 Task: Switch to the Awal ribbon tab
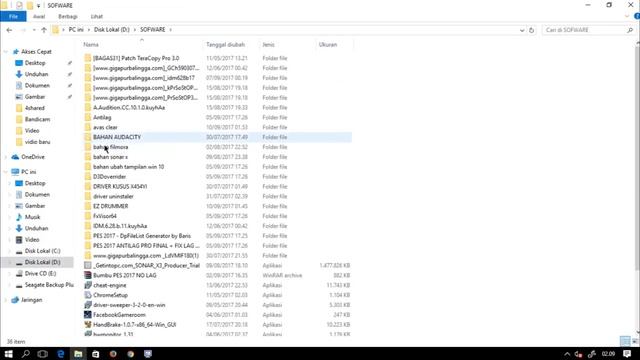tap(39, 16)
